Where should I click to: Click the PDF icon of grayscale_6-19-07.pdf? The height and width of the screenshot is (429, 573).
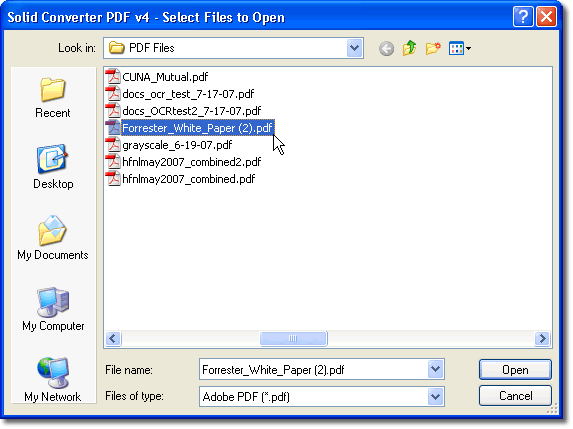113,145
